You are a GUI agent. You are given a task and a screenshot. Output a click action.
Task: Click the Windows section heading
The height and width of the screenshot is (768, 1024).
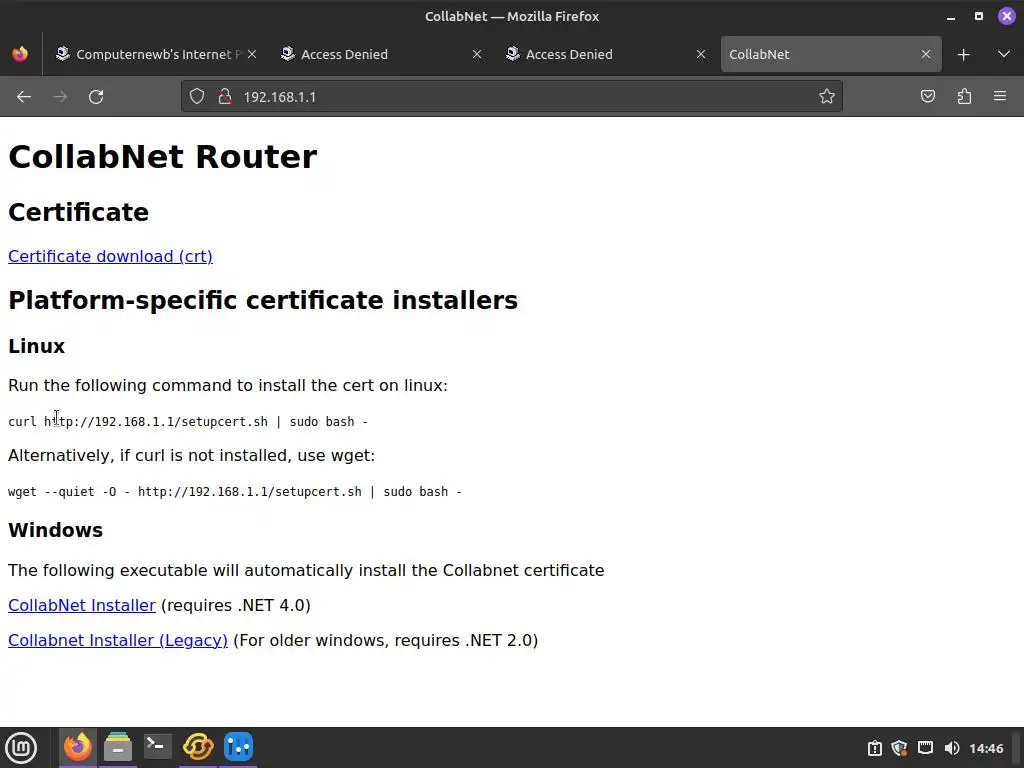pyautogui.click(x=56, y=530)
